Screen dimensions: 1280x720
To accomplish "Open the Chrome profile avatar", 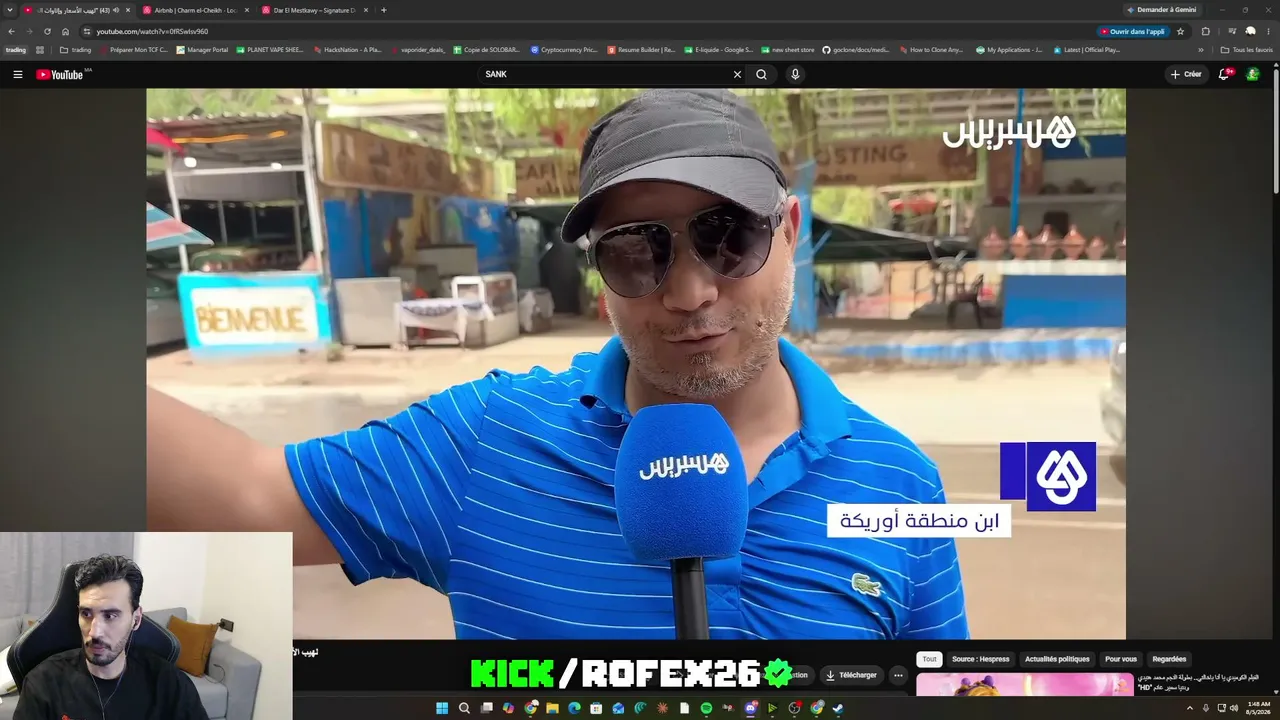I will (x=1250, y=31).
